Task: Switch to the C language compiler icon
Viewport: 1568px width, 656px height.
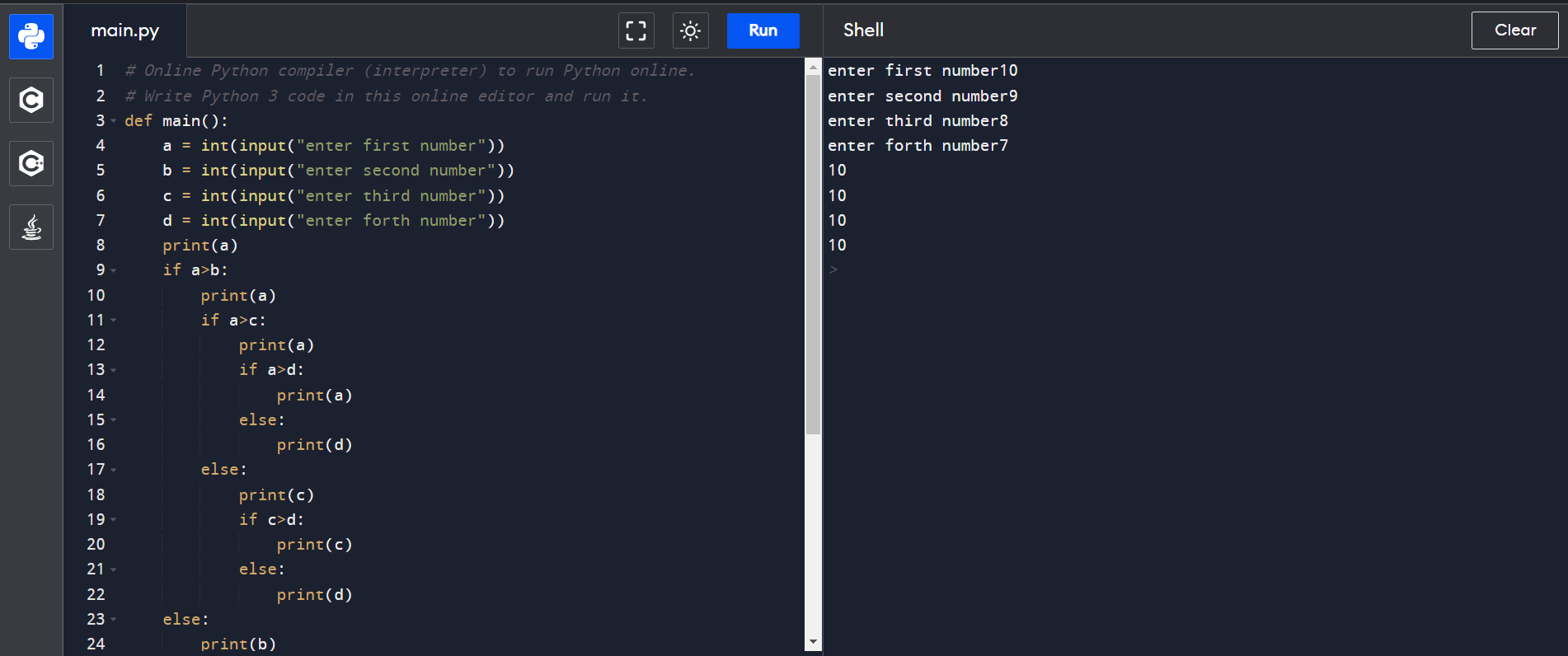Action: click(x=31, y=100)
